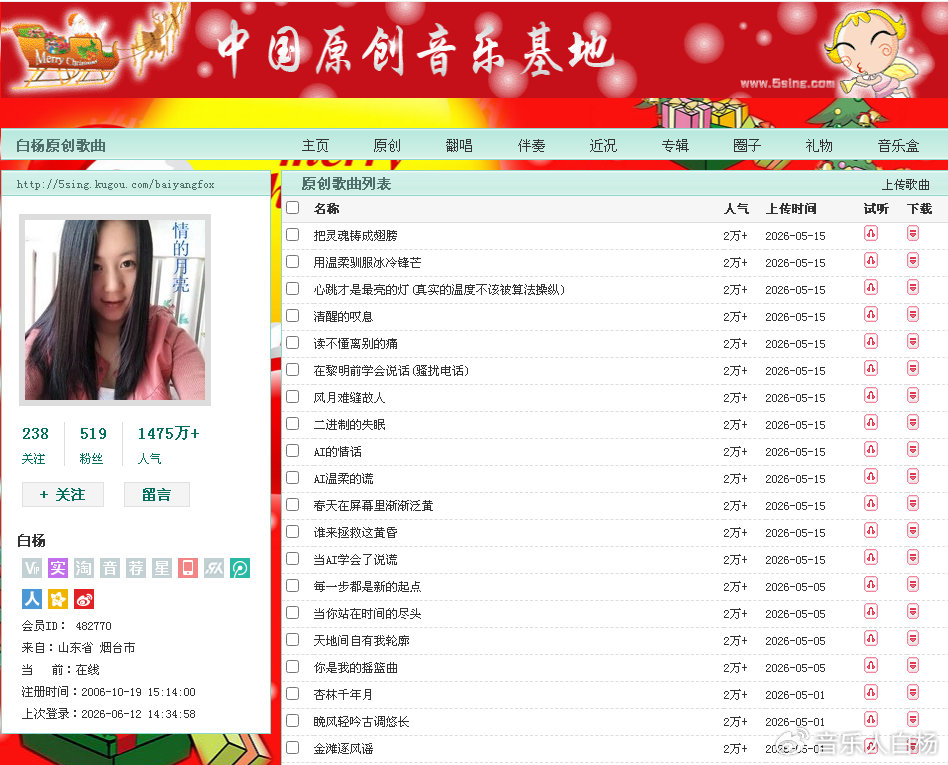The image size is (948, 765).
Task: Open song title 杏林千年月
Action: (x=343, y=694)
